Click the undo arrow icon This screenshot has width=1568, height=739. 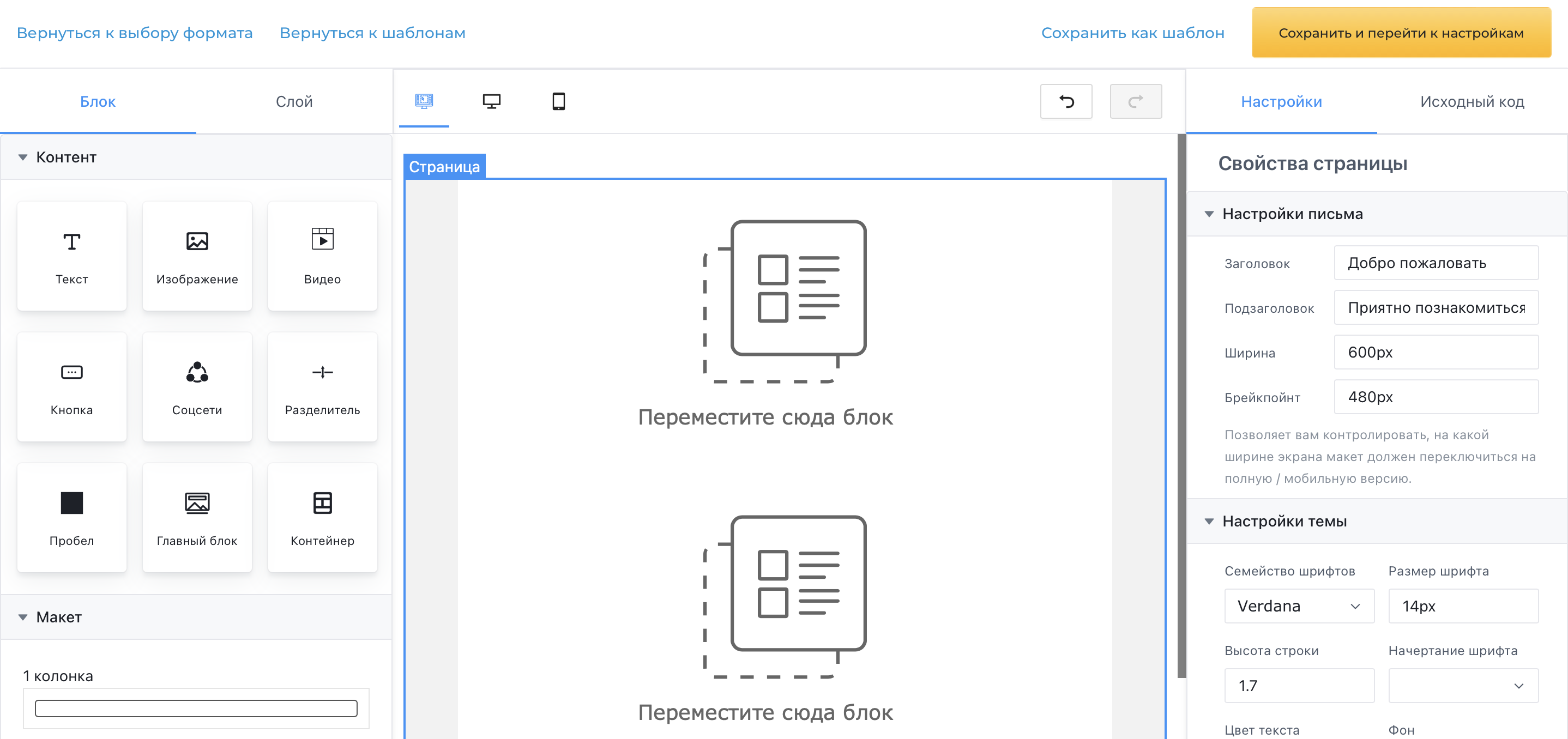1066,101
